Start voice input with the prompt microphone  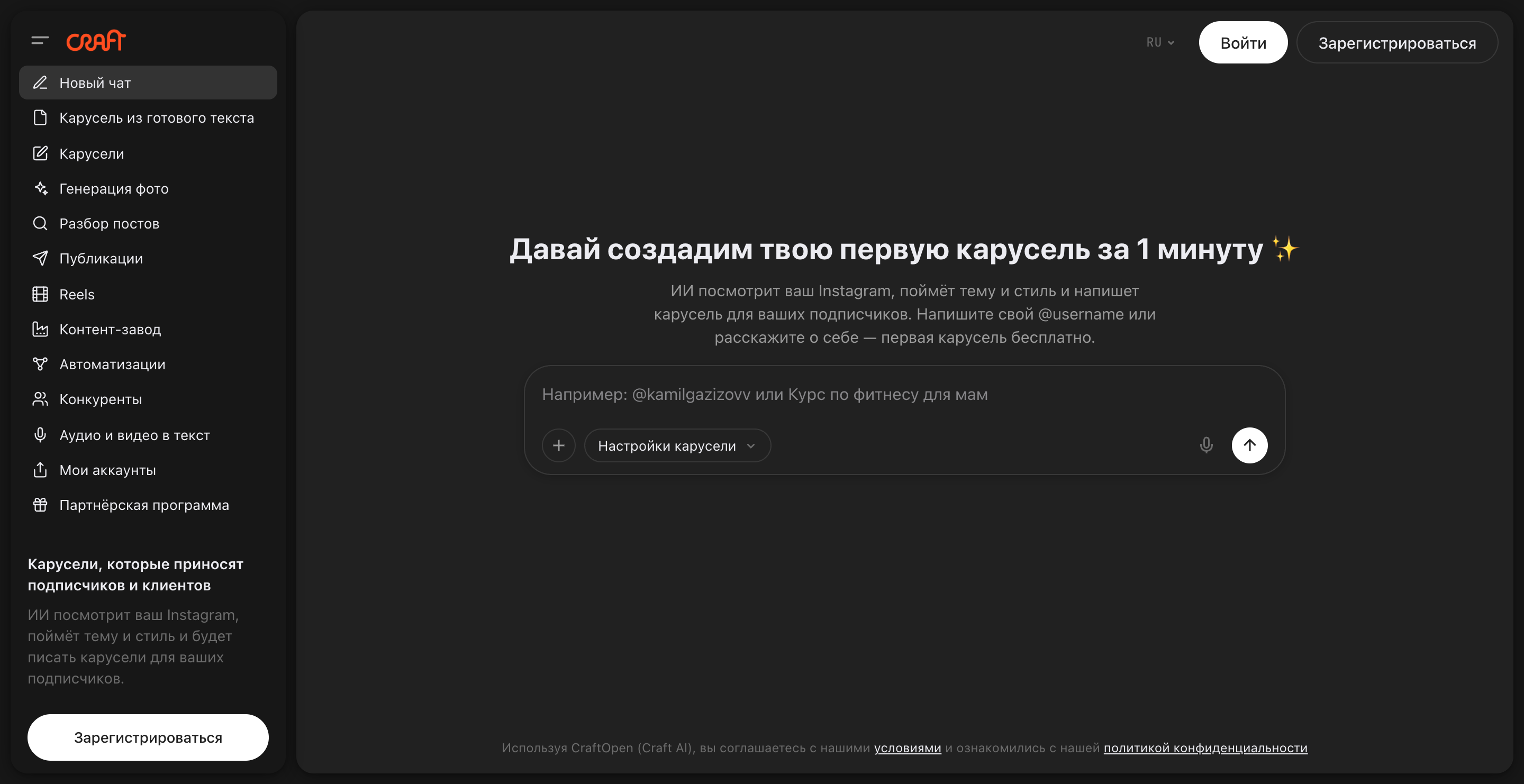(1206, 445)
